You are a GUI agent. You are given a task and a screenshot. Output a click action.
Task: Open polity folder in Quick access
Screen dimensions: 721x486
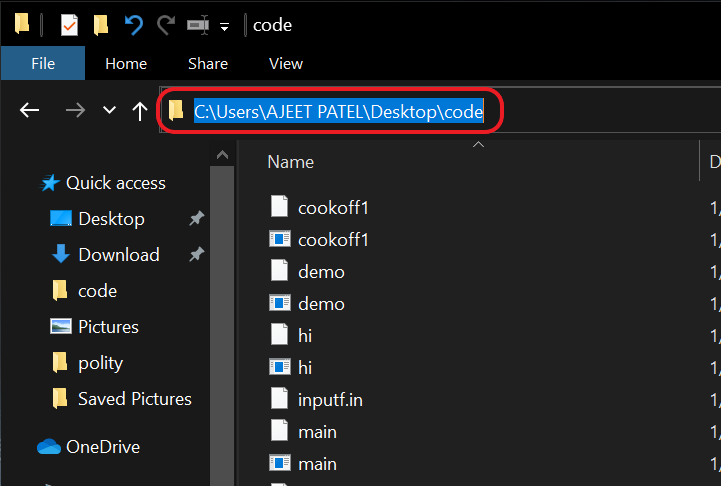pos(100,363)
